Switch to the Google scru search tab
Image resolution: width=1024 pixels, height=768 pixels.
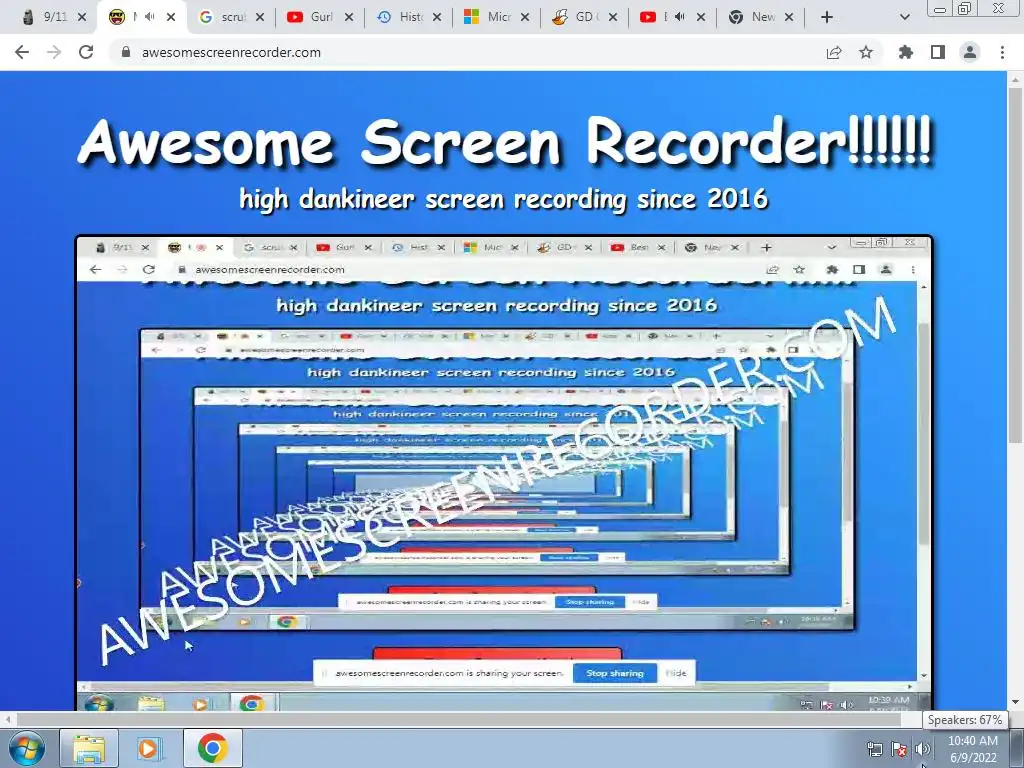coord(225,17)
